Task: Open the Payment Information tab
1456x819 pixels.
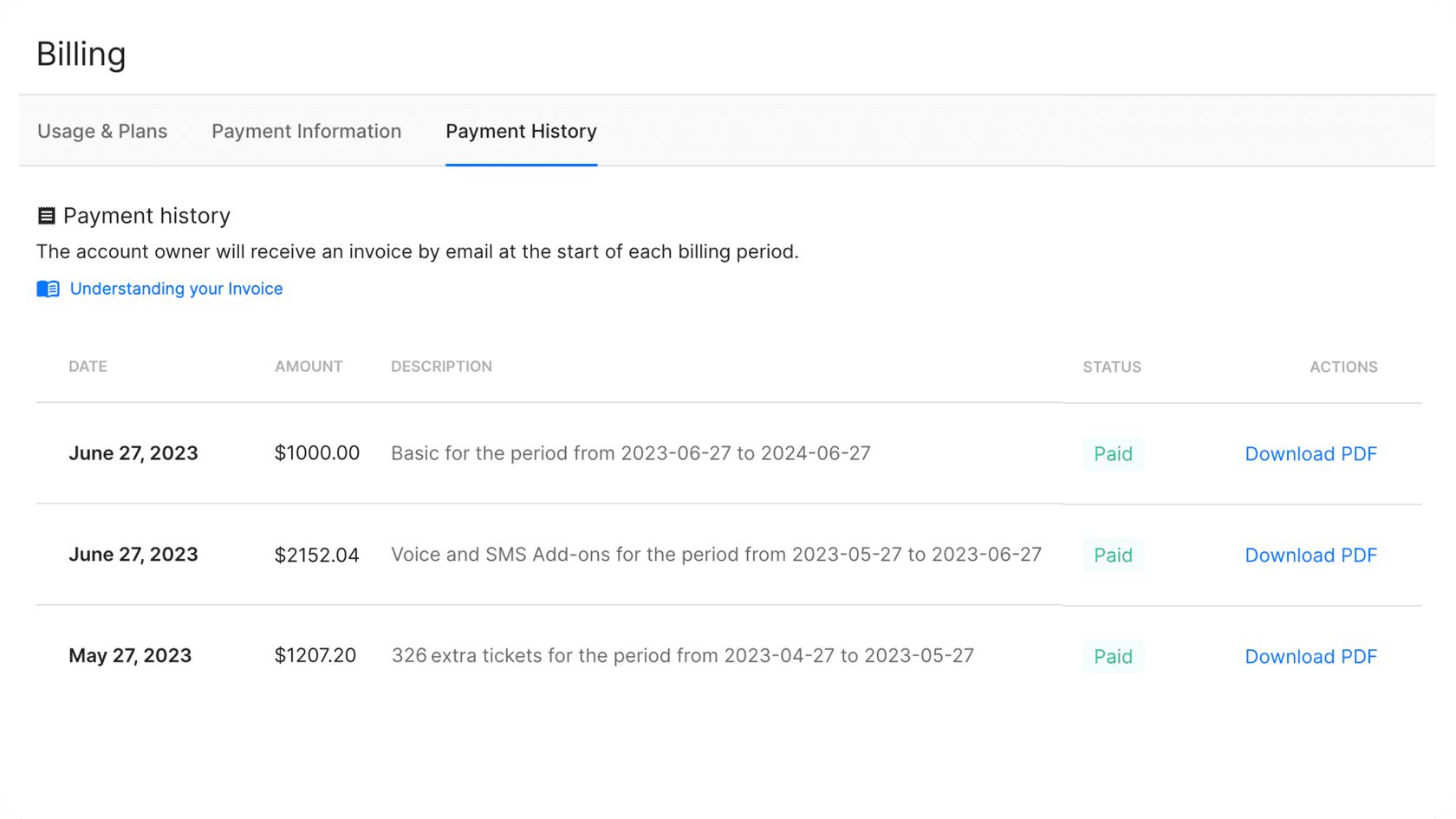Action: coord(306,131)
